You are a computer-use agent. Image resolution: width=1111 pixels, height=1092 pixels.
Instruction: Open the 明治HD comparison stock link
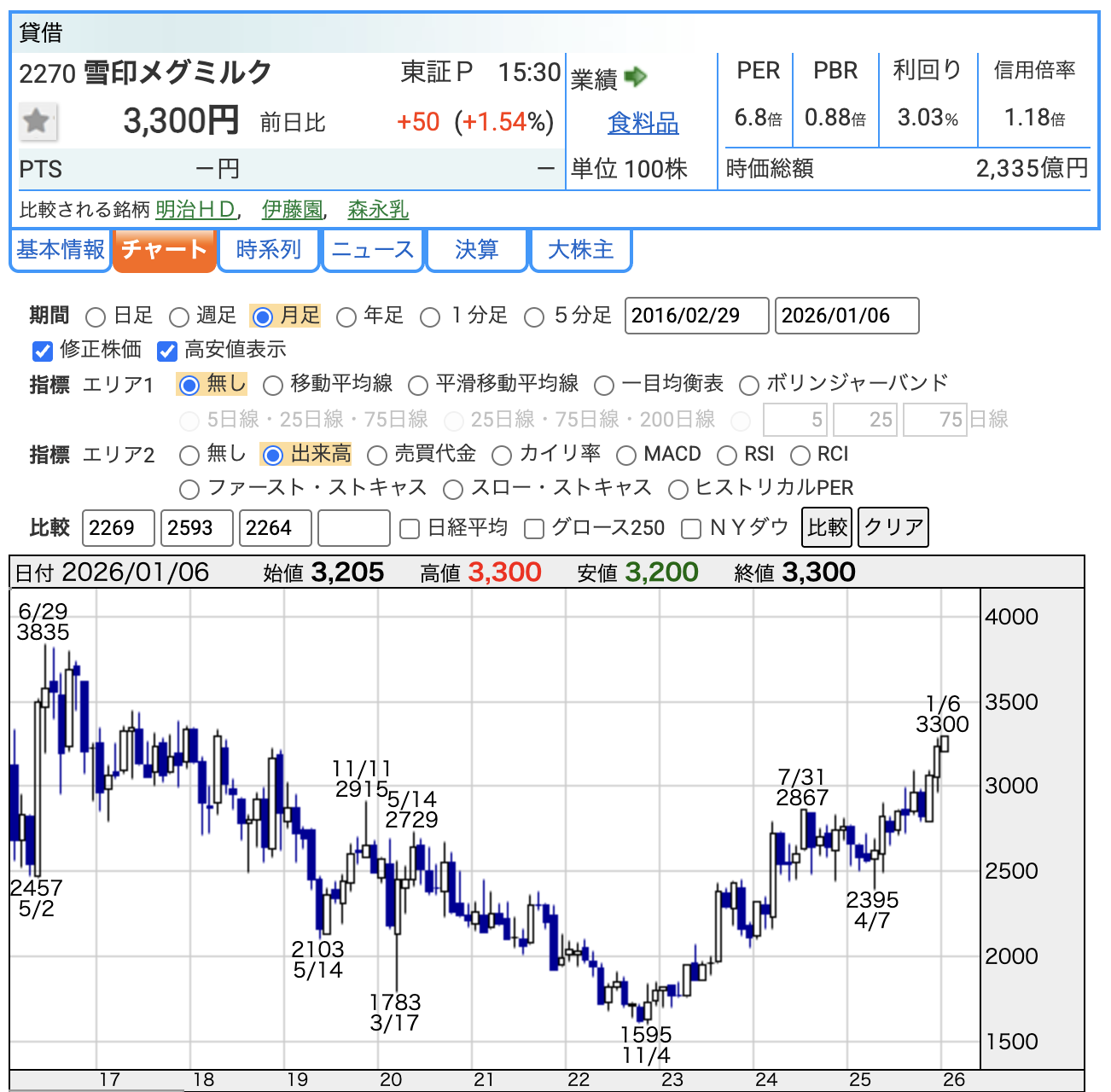coord(195,210)
